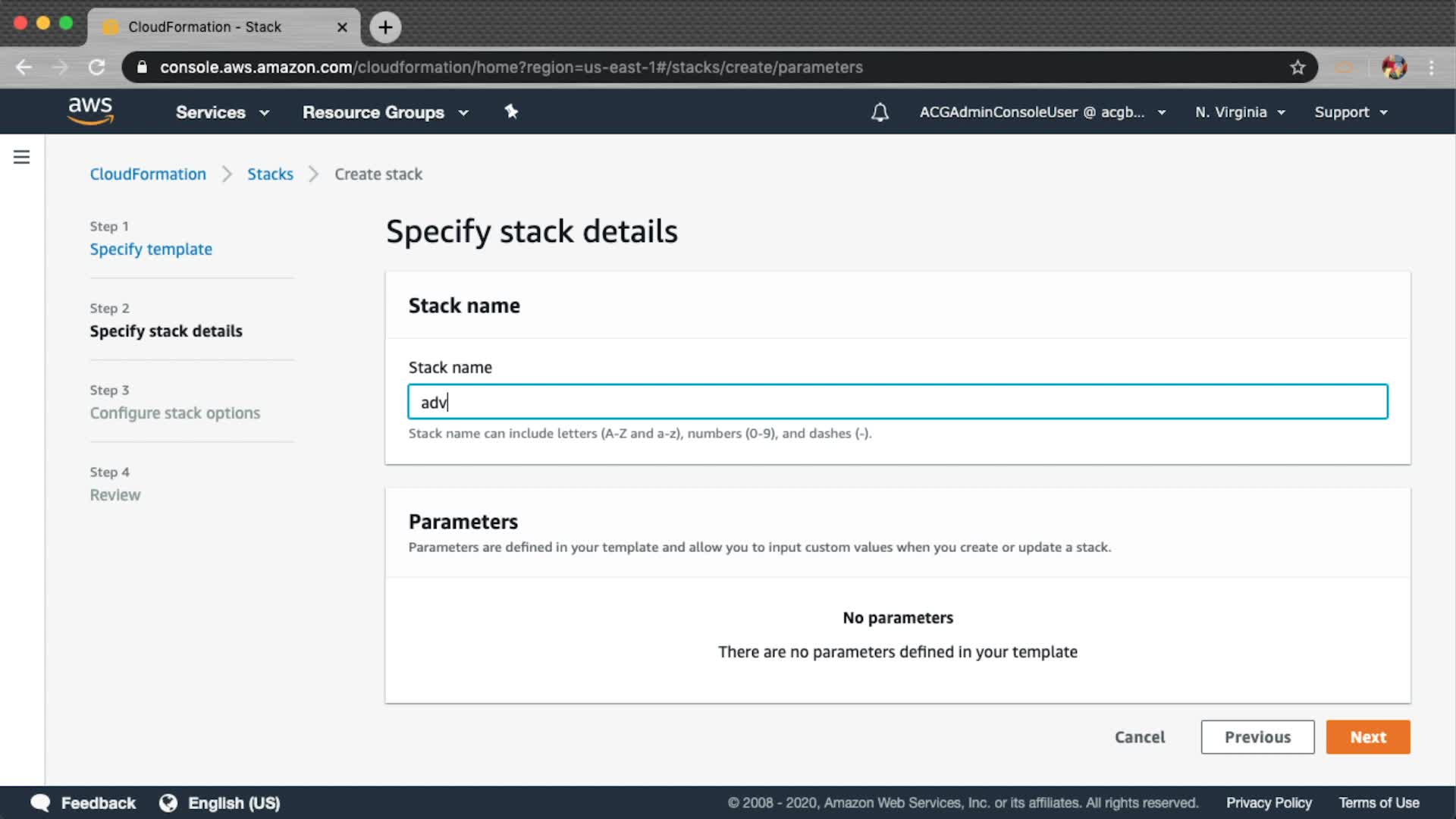Viewport: 1456px width, 819px height.
Task: Open Chrome's three-dot menu
Action: point(1431,67)
